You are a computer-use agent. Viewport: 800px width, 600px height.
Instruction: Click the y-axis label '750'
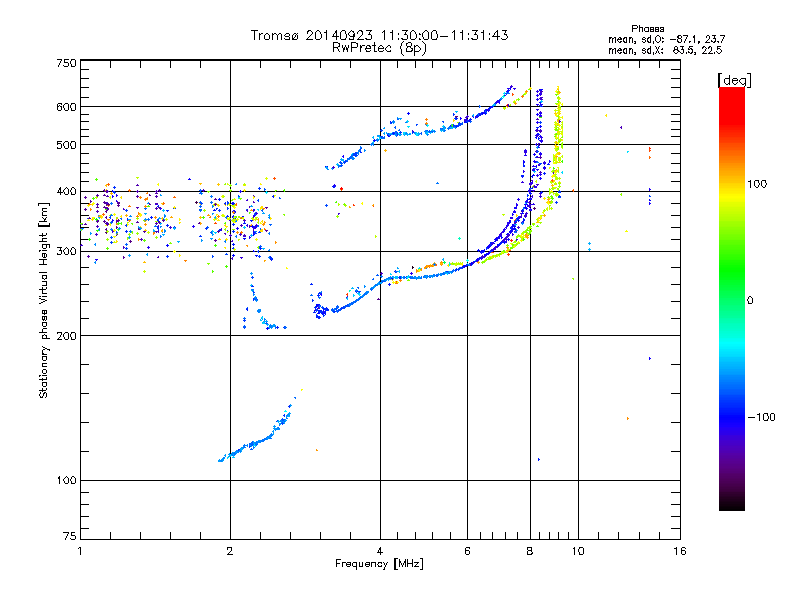66,63
